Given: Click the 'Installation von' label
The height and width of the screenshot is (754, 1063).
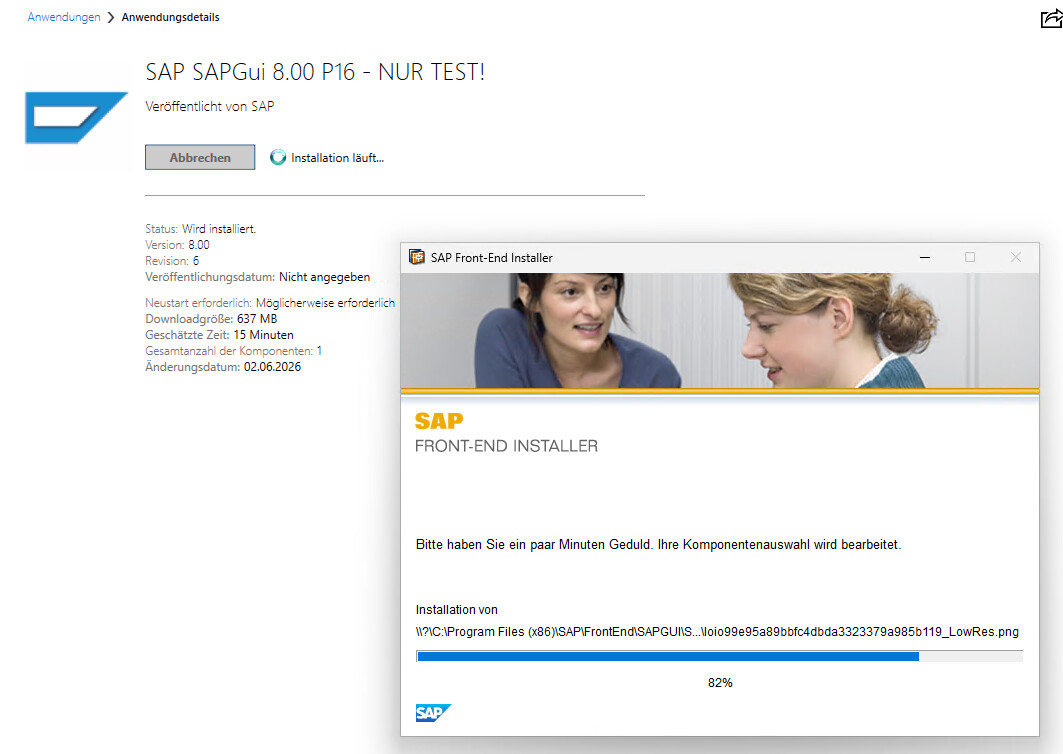Looking at the screenshot, I should [457, 610].
